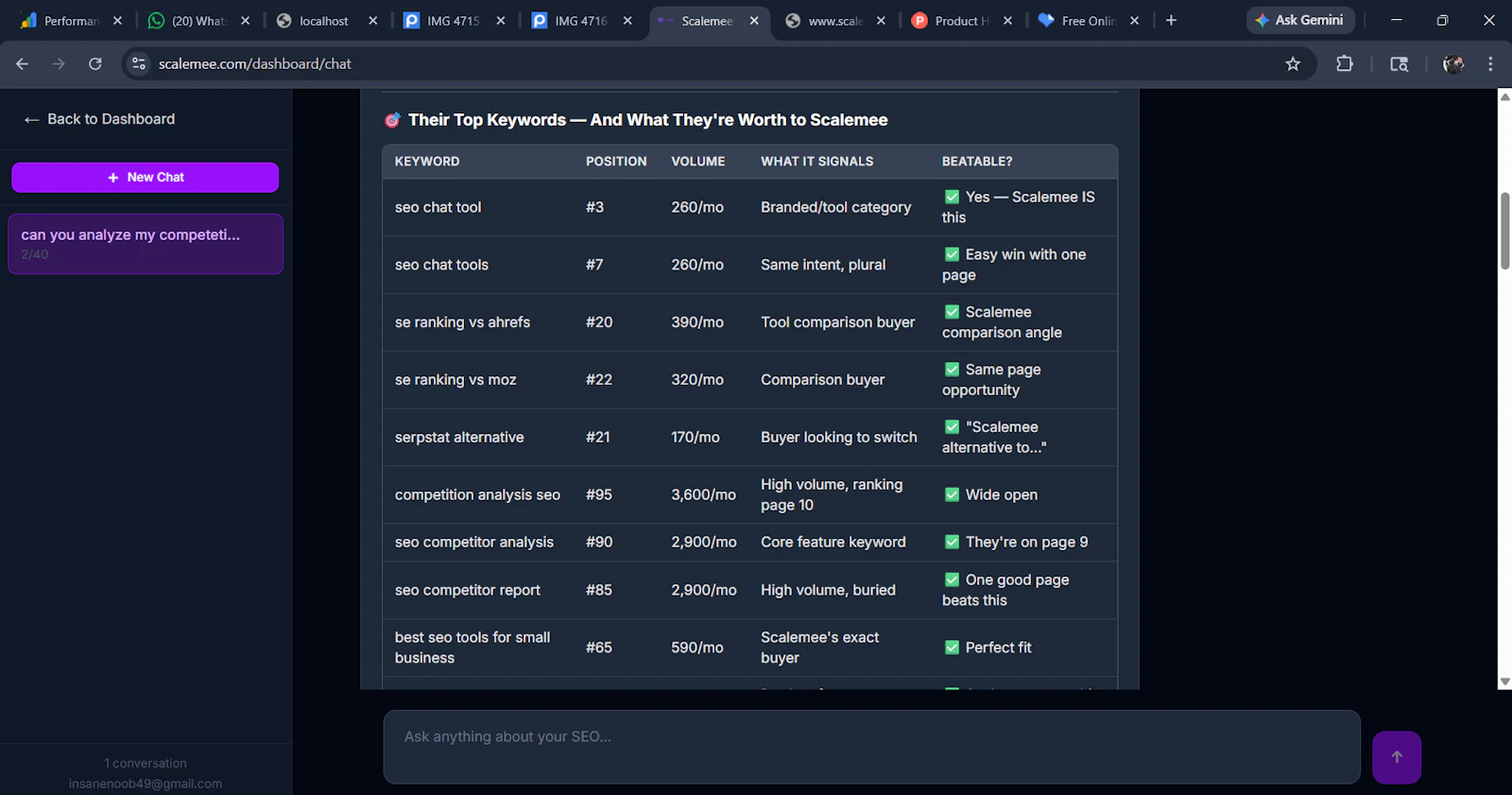Image resolution: width=1512 pixels, height=795 pixels.
Task: Switch to the WhatsApp tab
Action: click(x=199, y=21)
